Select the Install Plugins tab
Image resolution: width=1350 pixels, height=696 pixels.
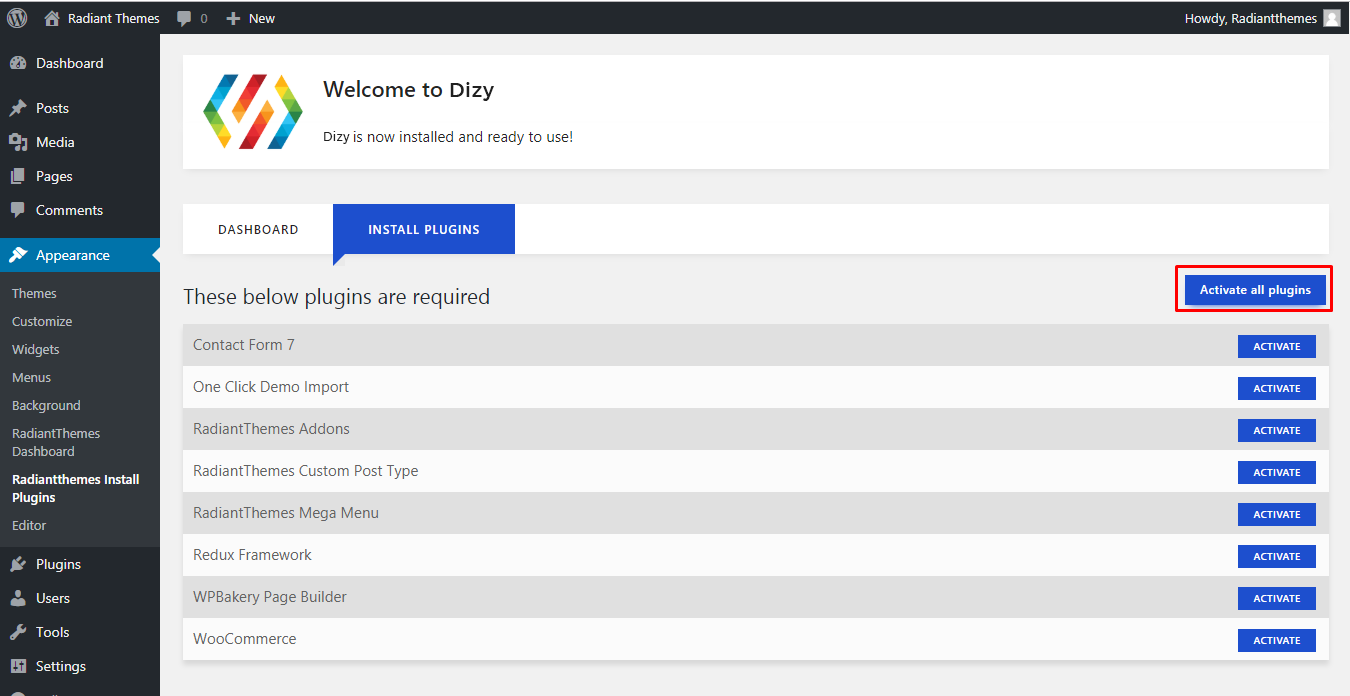coord(424,229)
